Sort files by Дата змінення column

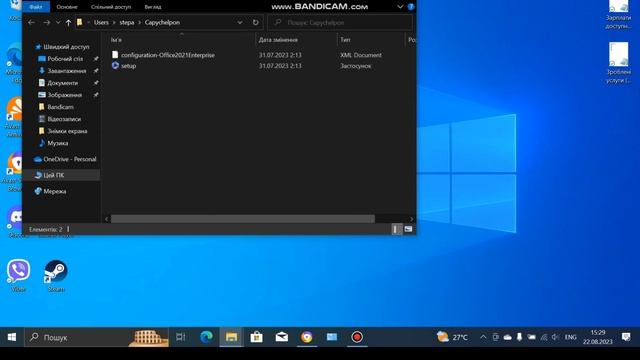[278, 40]
